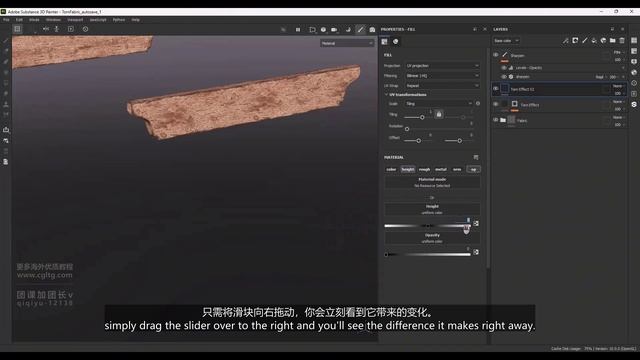The height and width of the screenshot is (360, 640).
Task: Toggle visibility of the sharpen filter effect
Action: coord(504,77)
